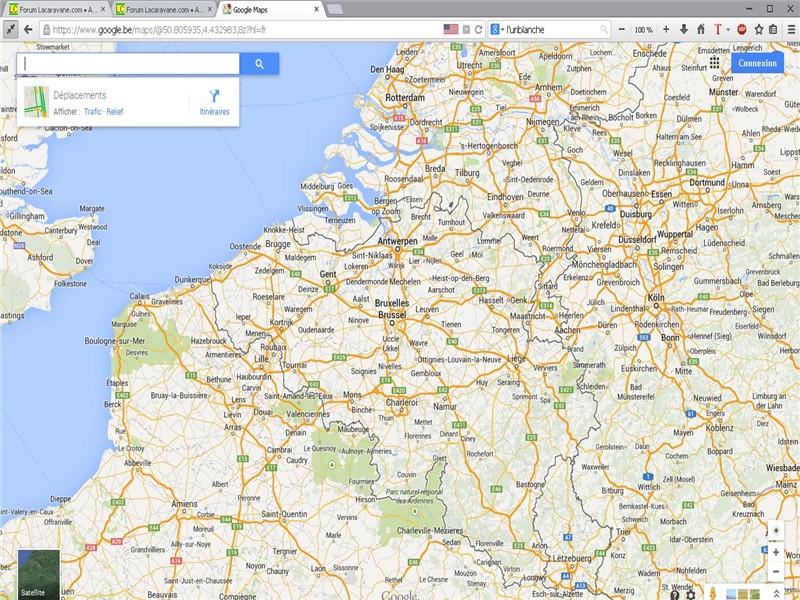
Task: Bookmark the page with the star
Action: pos(758,30)
